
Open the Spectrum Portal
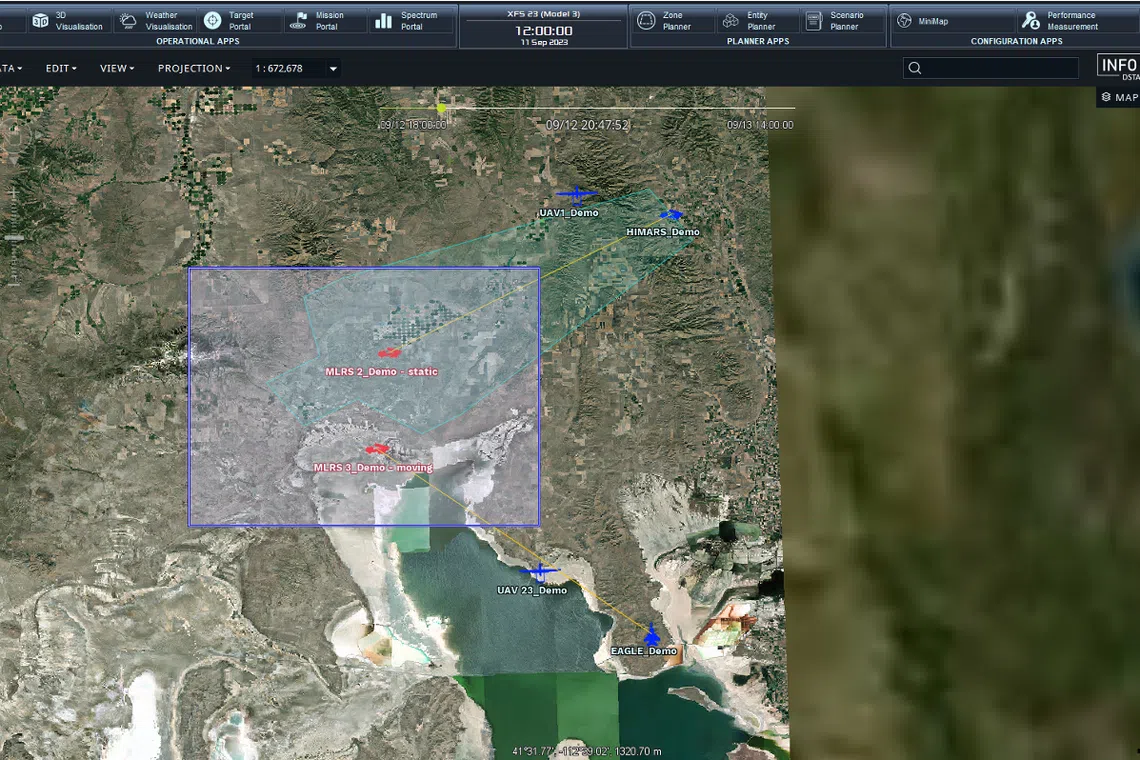click(412, 21)
